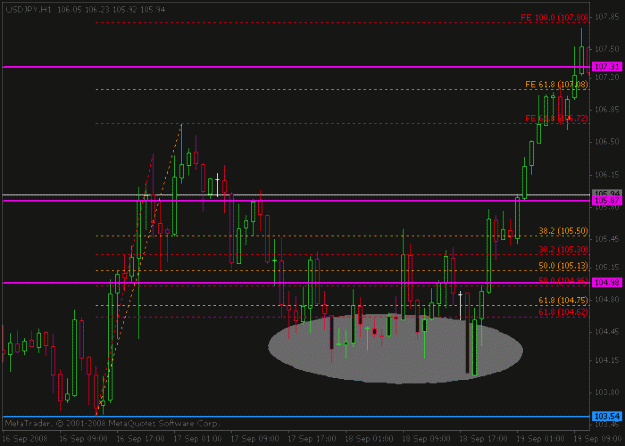
Task: Click 107.20 on the price axis
Action: tap(607, 77)
